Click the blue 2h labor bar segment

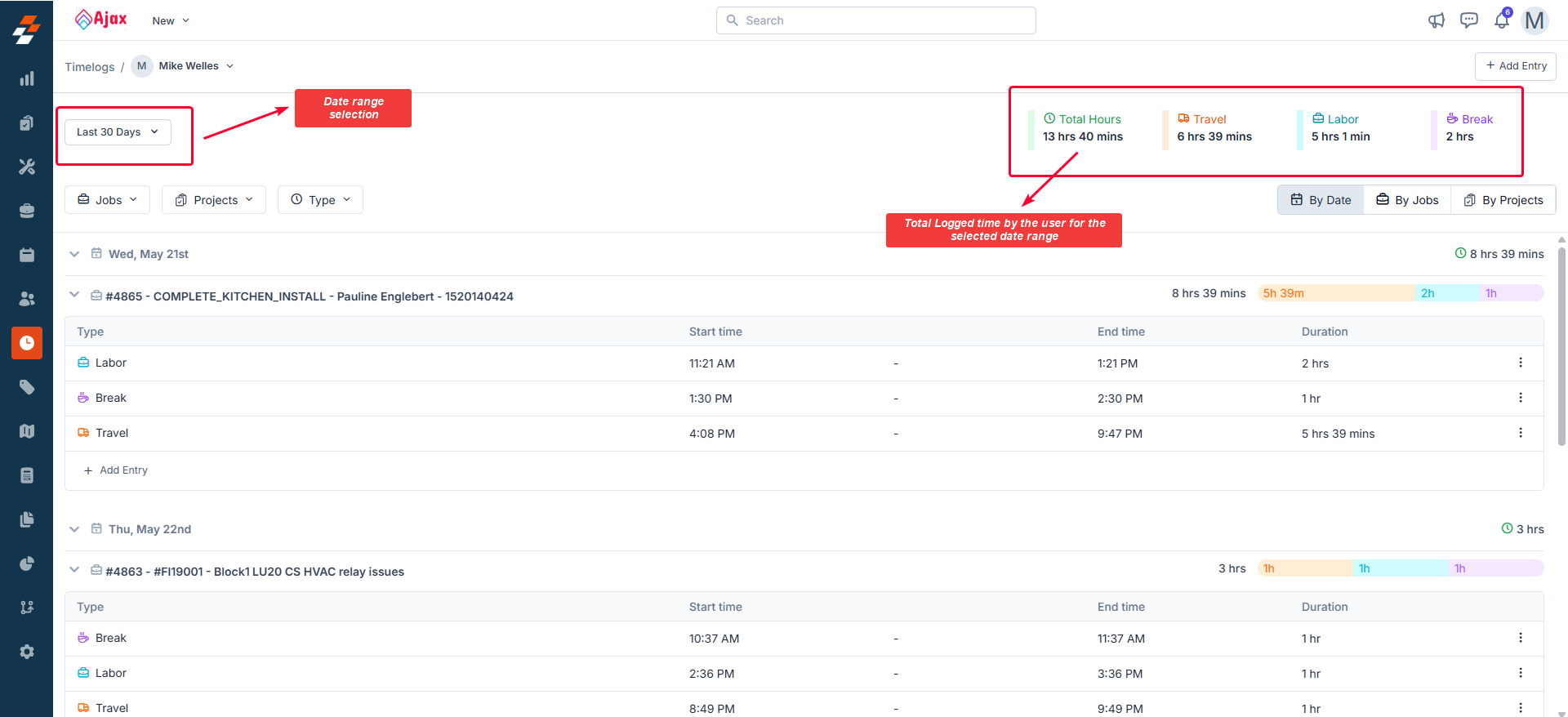[1448, 293]
